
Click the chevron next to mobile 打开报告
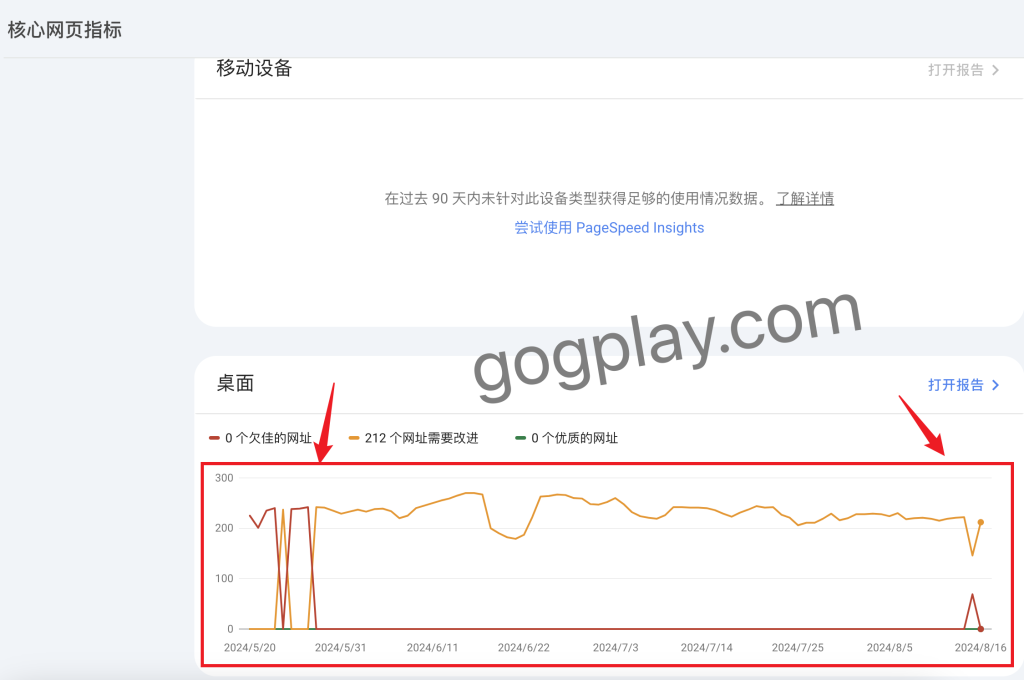coord(995,70)
